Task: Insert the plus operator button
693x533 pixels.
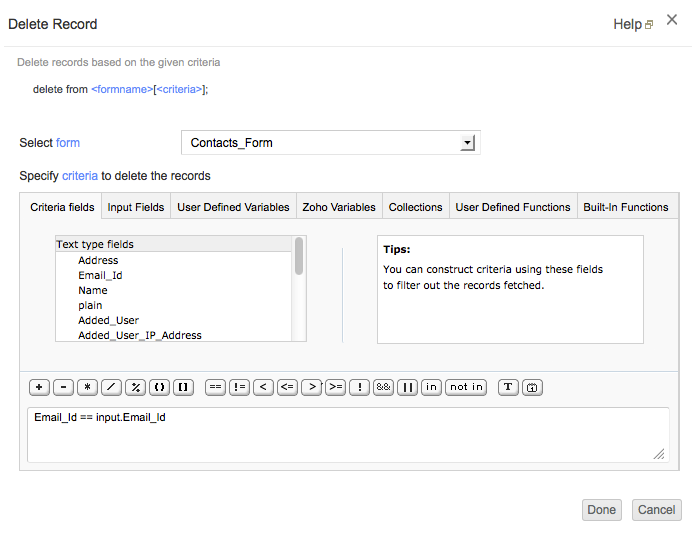Action: (x=39, y=387)
